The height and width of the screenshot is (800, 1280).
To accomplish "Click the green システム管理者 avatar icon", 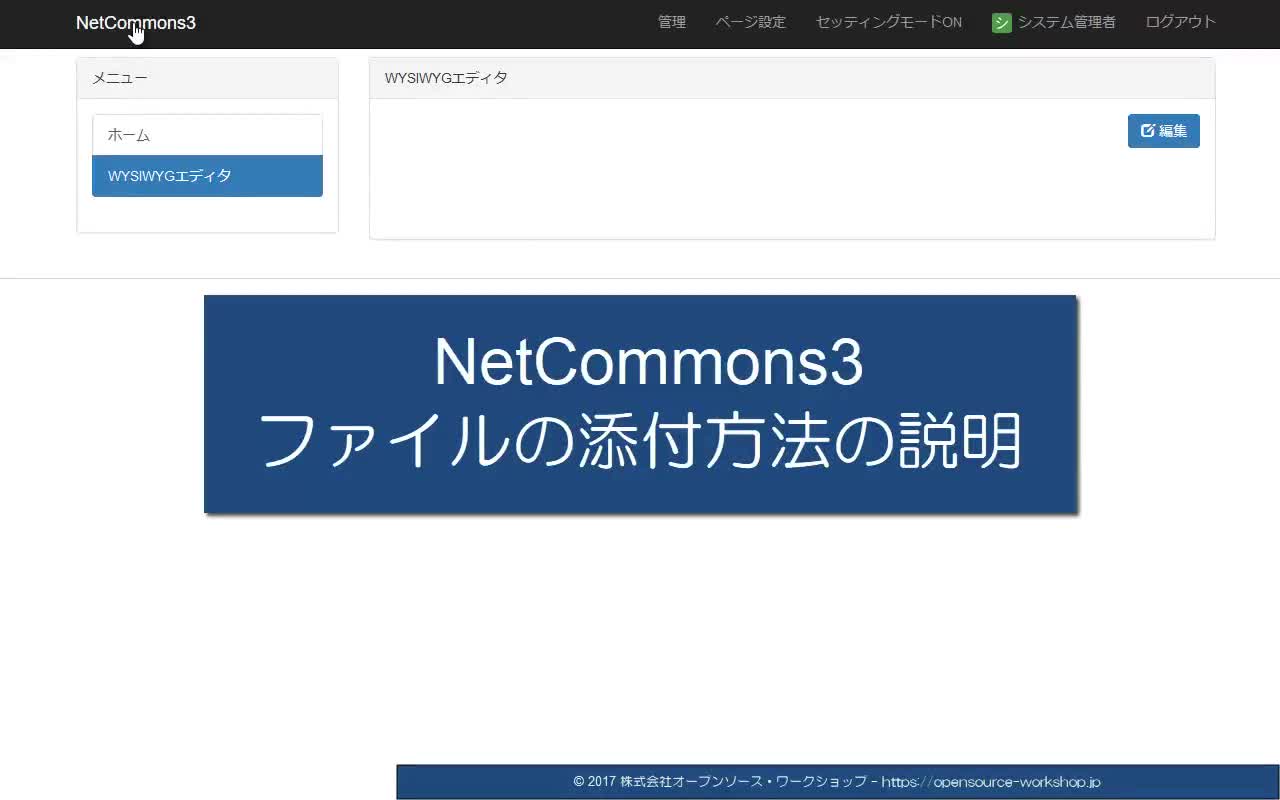I will click(x=1001, y=22).
